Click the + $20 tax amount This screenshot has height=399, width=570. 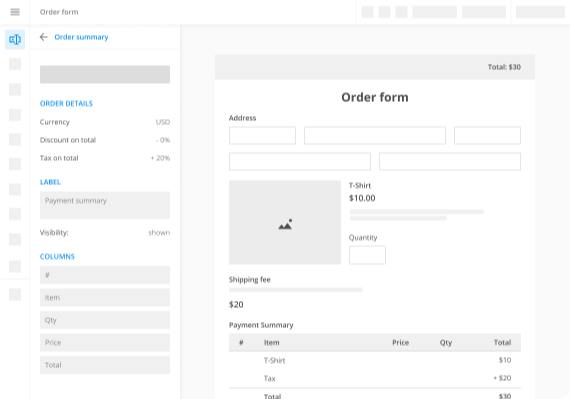pyautogui.click(x=502, y=378)
